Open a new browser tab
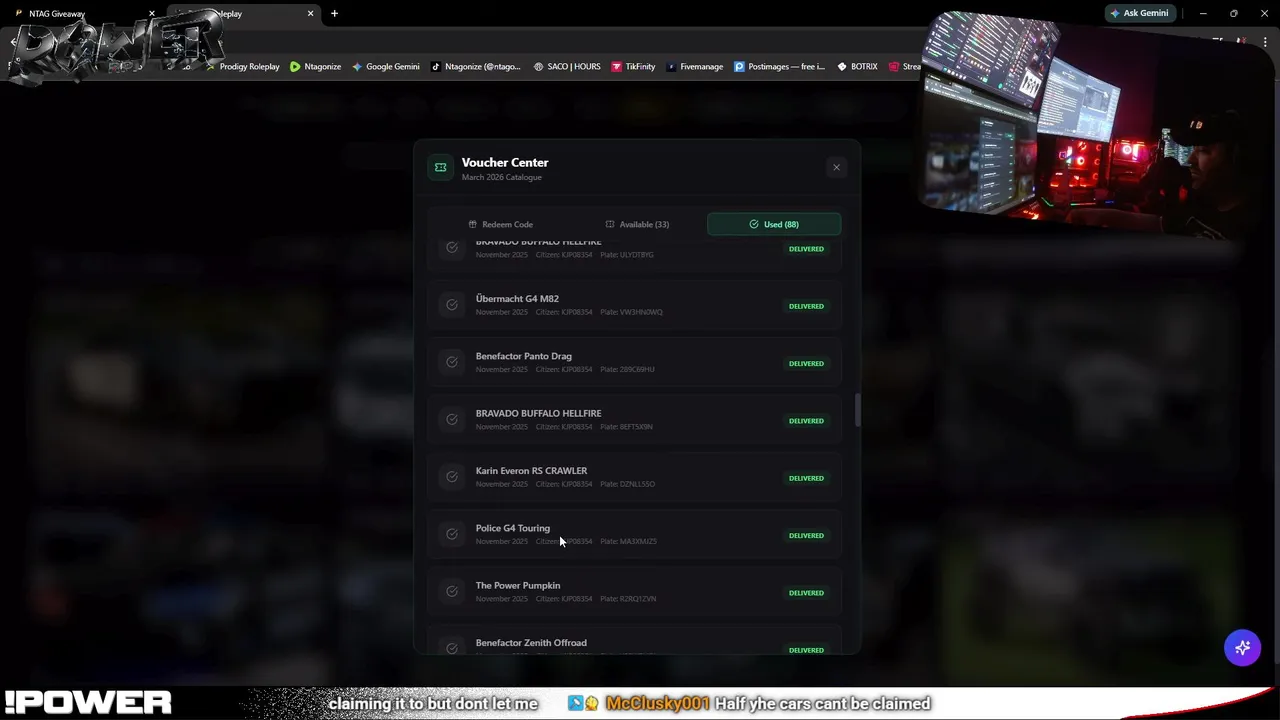Image resolution: width=1280 pixels, height=720 pixels. [334, 13]
